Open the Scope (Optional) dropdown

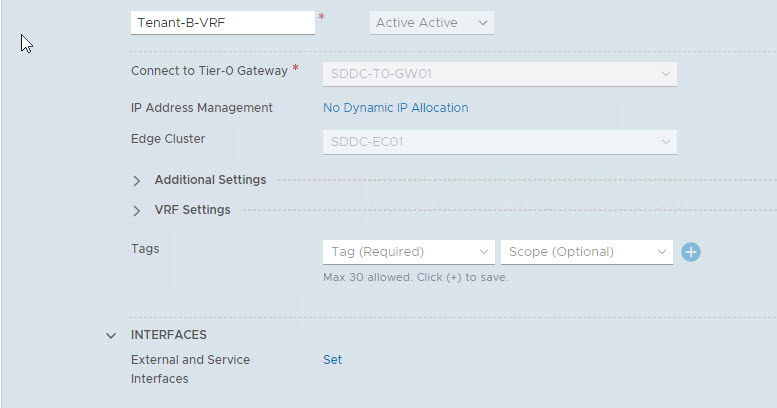[x=587, y=252]
